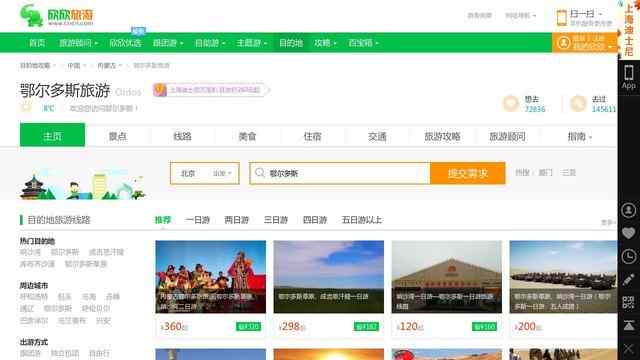Open 目的地 in green nav bar

(x=291, y=43)
